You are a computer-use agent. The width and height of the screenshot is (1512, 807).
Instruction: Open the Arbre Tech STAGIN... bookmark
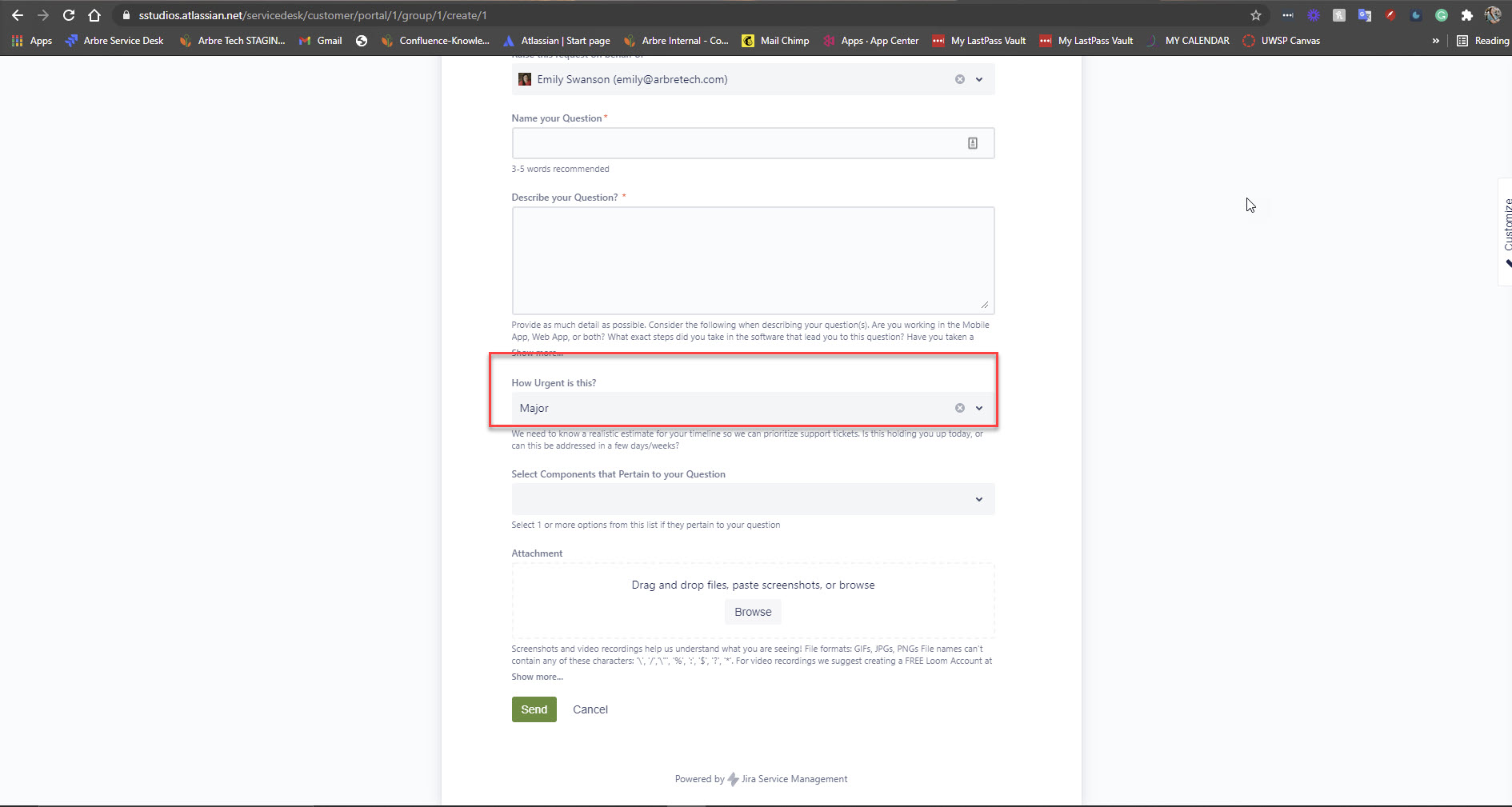click(x=232, y=41)
